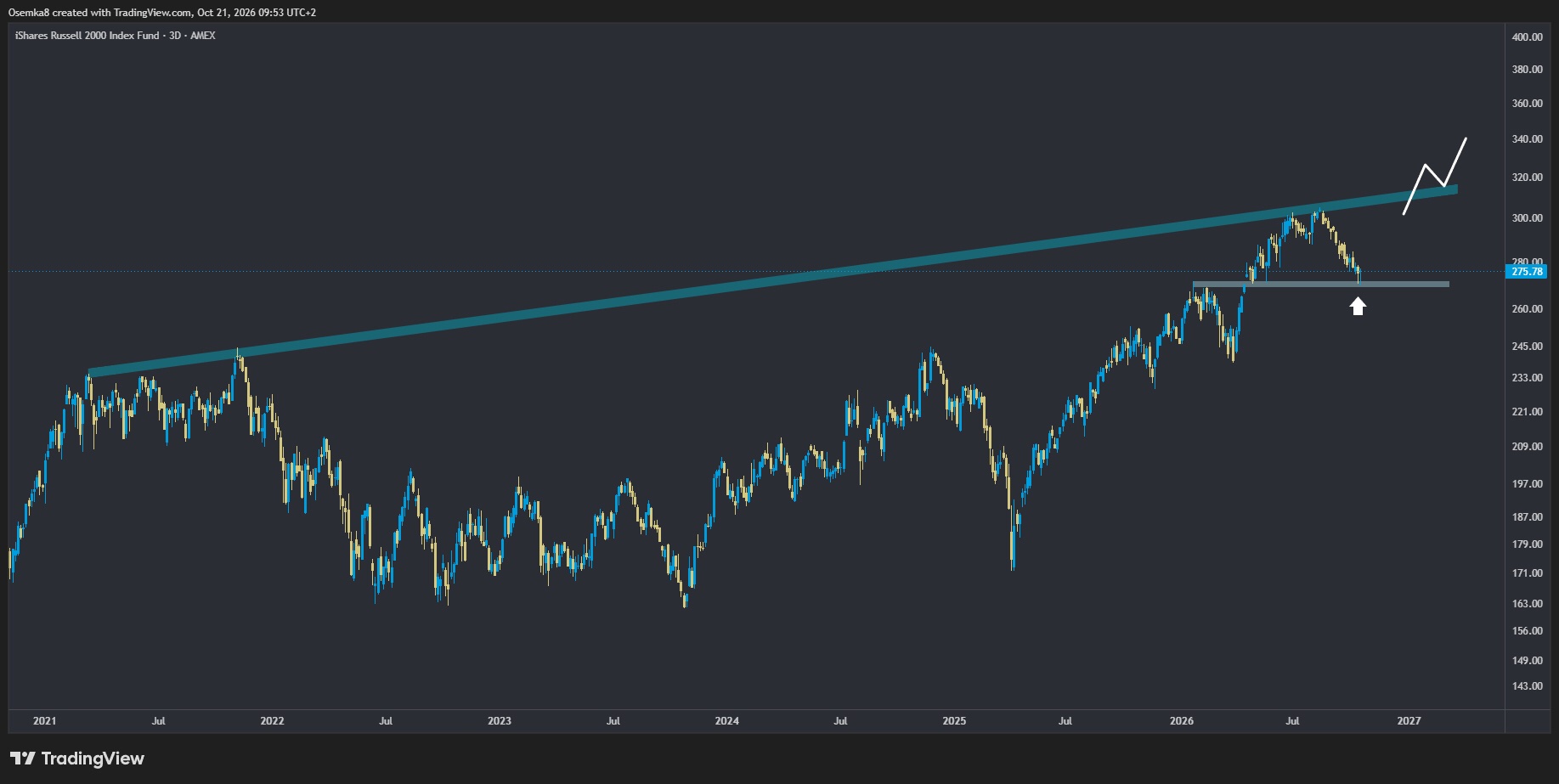
Task: Click the 260.00 price axis label
Action: (1527, 309)
